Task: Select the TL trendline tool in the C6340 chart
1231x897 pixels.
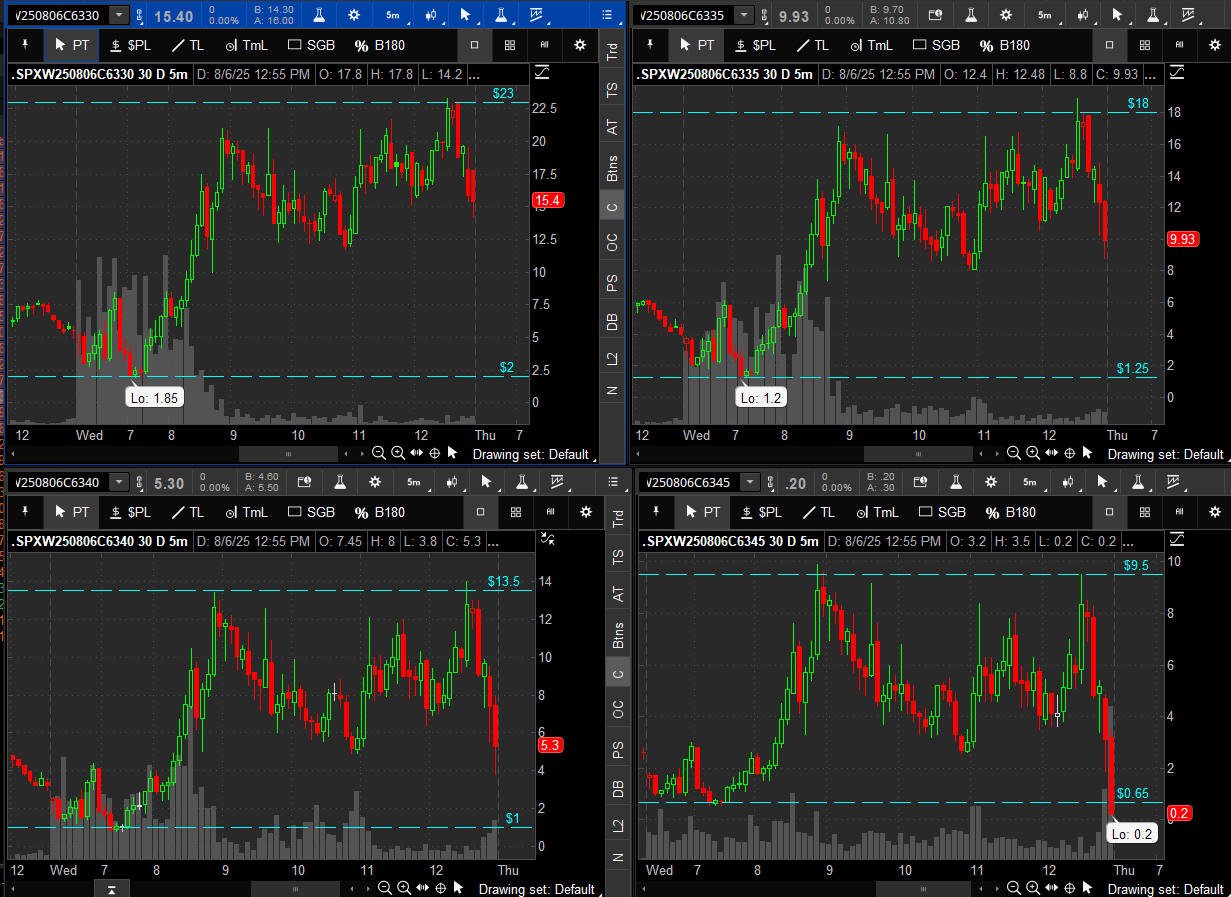Action: click(x=186, y=512)
